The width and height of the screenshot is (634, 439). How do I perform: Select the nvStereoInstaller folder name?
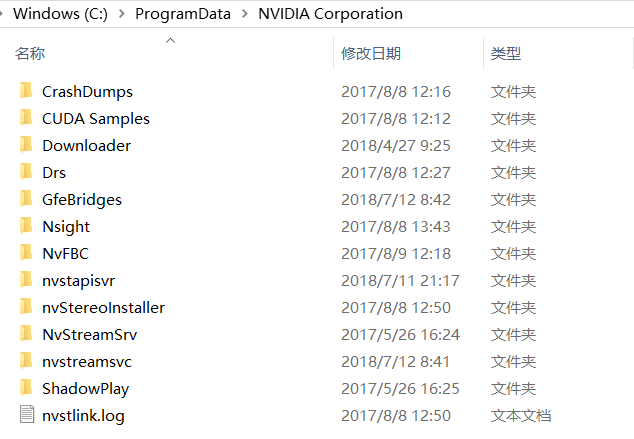pyautogui.click(x=104, y=308)
